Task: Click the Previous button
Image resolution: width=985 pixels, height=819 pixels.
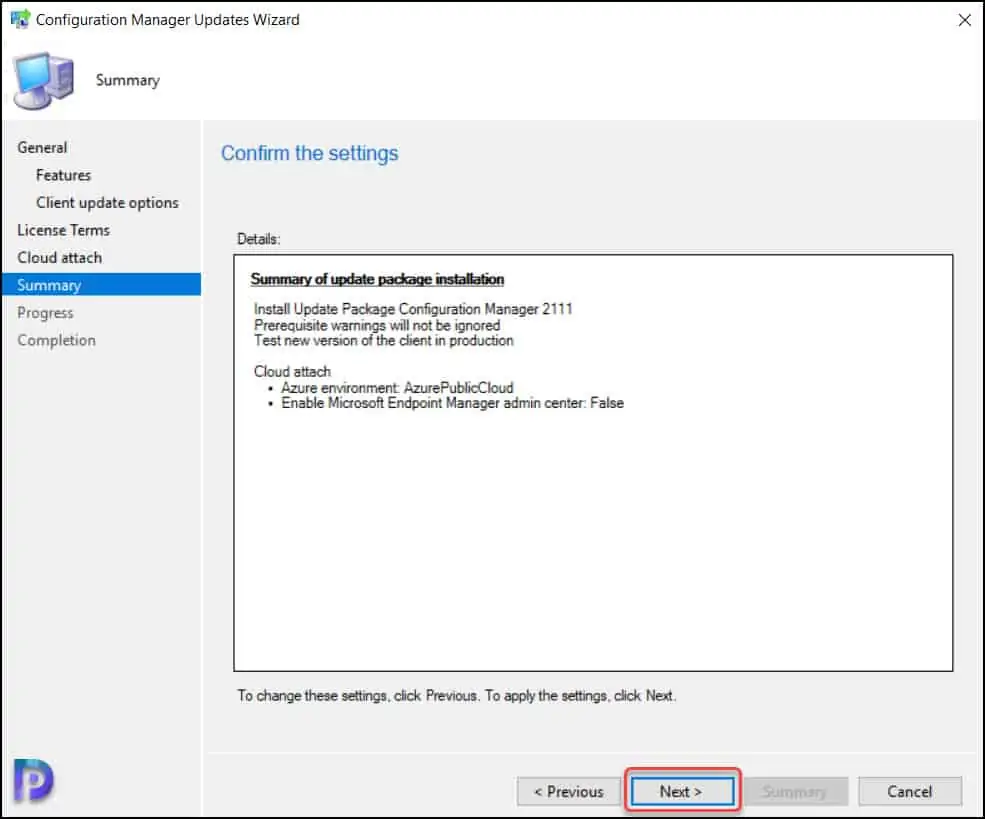Action: pos(569,791)
